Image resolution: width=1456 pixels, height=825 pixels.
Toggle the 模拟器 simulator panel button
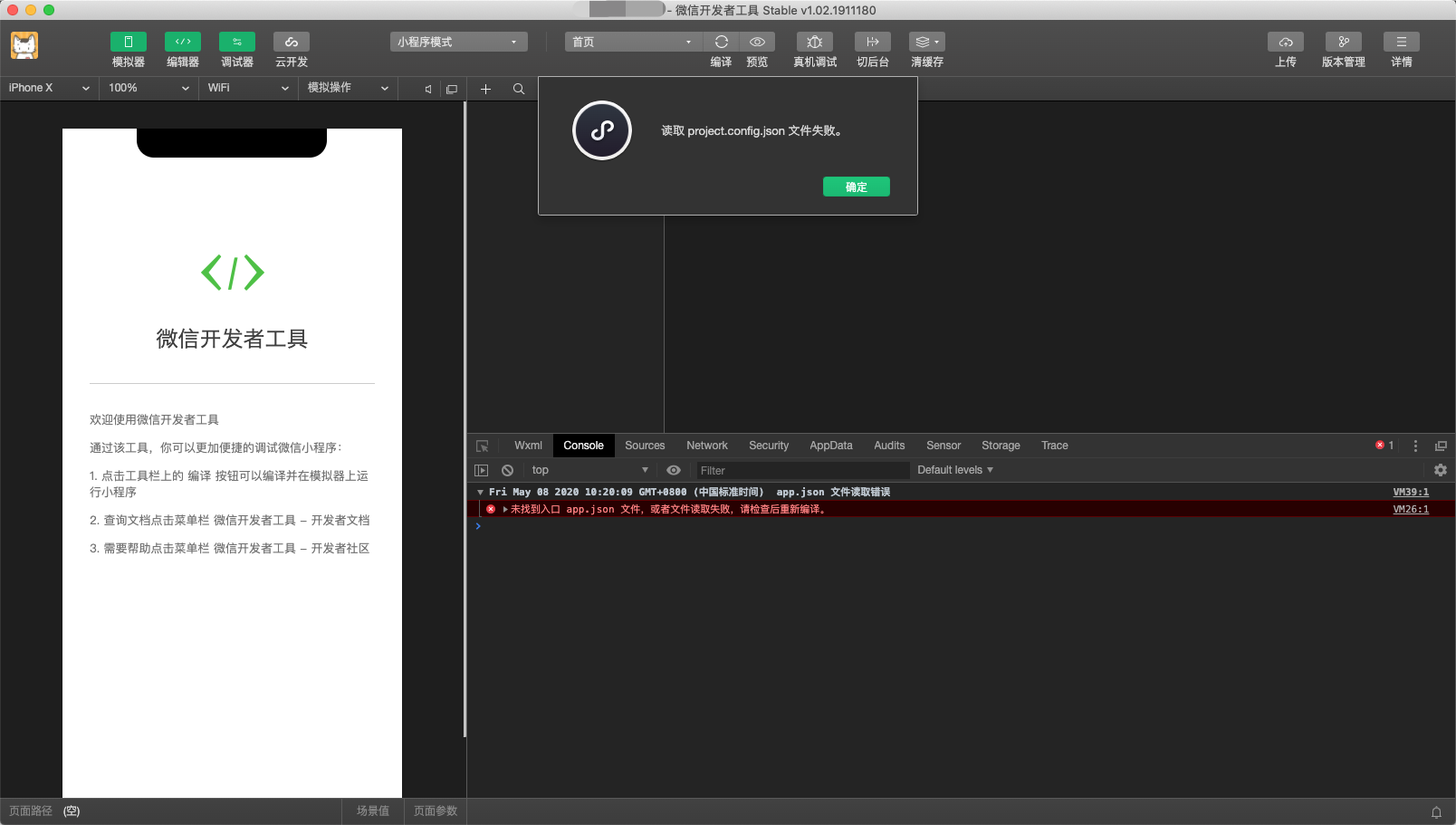click(x=129, y=42)
